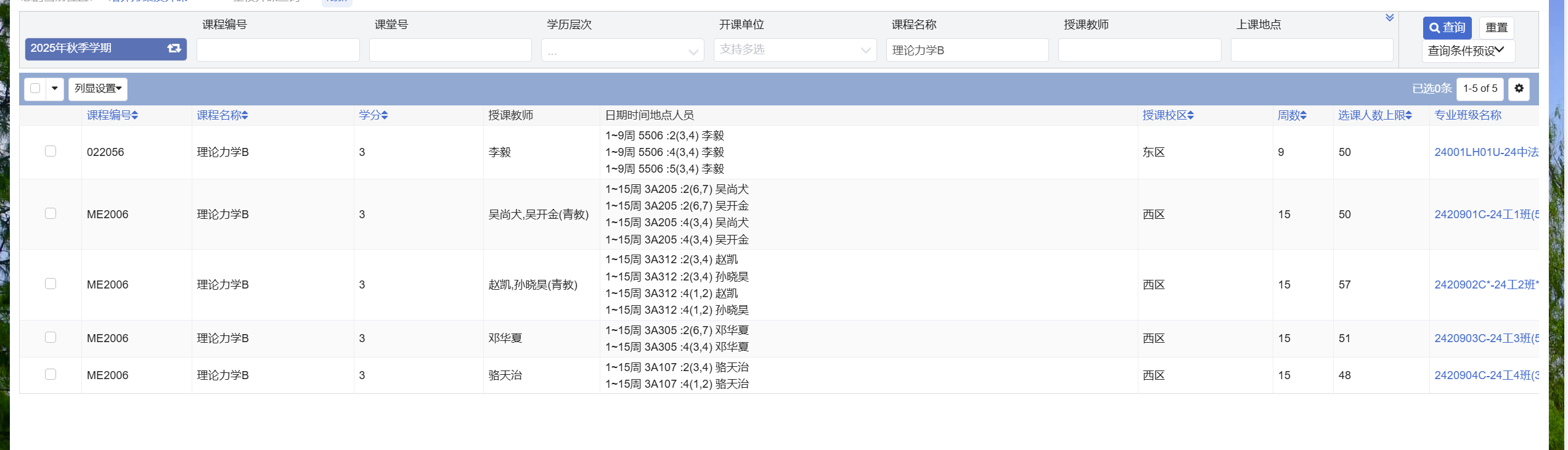
Task: Sort table by 选课人数上限 column
Action: 1374,115
